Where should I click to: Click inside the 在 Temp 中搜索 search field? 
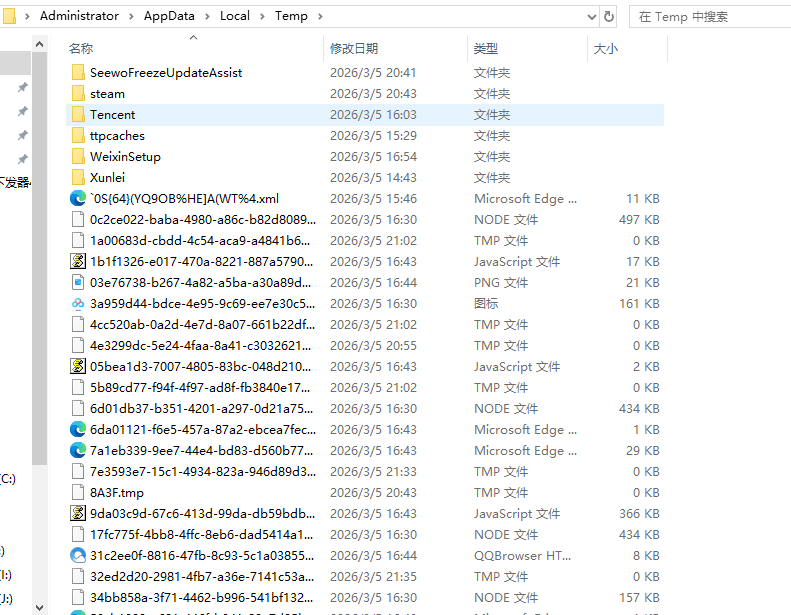click(700, 16)
